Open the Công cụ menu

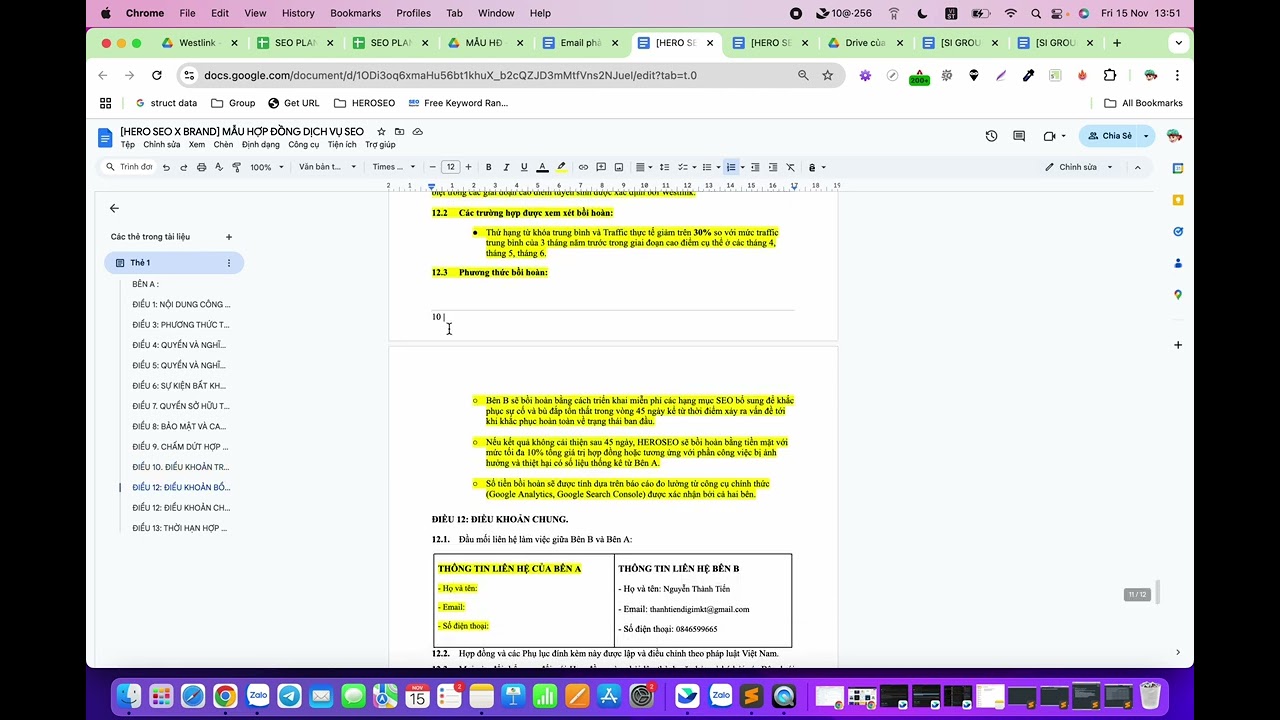tap(304, 145)
